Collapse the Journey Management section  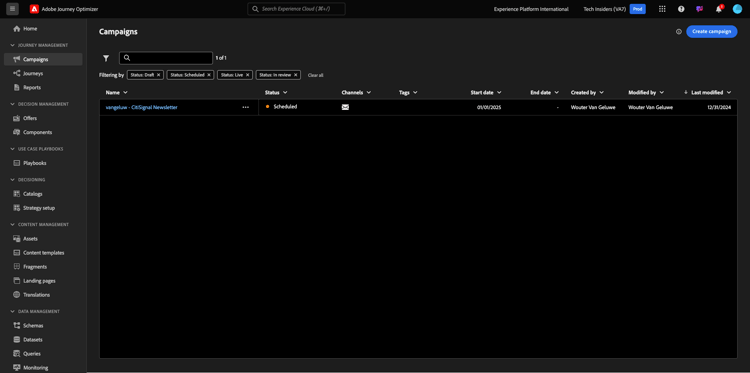[12, 45]
